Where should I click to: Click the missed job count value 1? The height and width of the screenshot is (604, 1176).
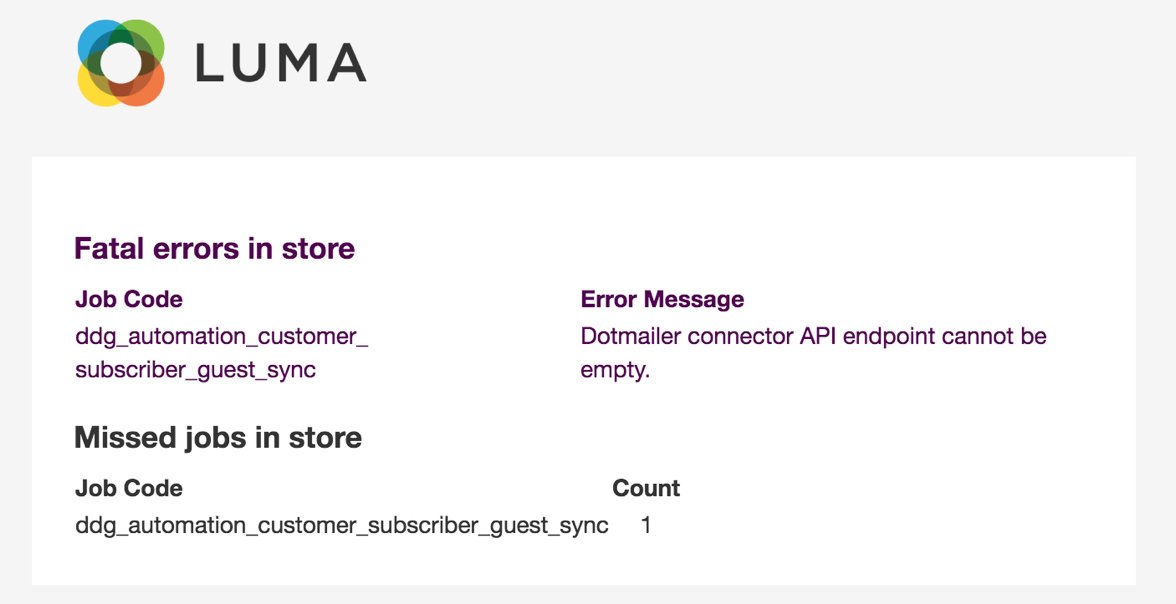click(646, 525)
